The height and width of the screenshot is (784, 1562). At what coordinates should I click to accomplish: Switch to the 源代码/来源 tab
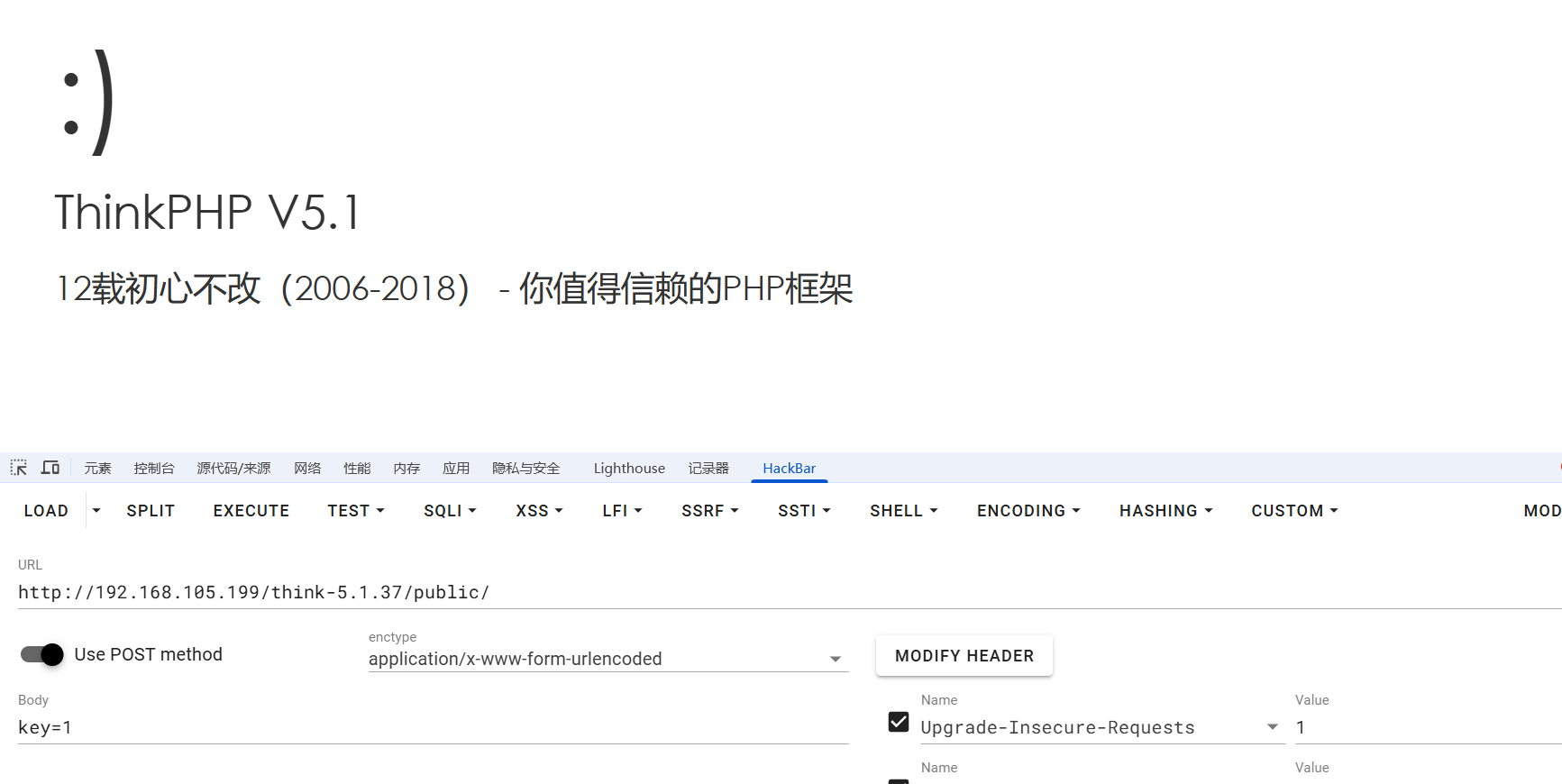(233, 468)
